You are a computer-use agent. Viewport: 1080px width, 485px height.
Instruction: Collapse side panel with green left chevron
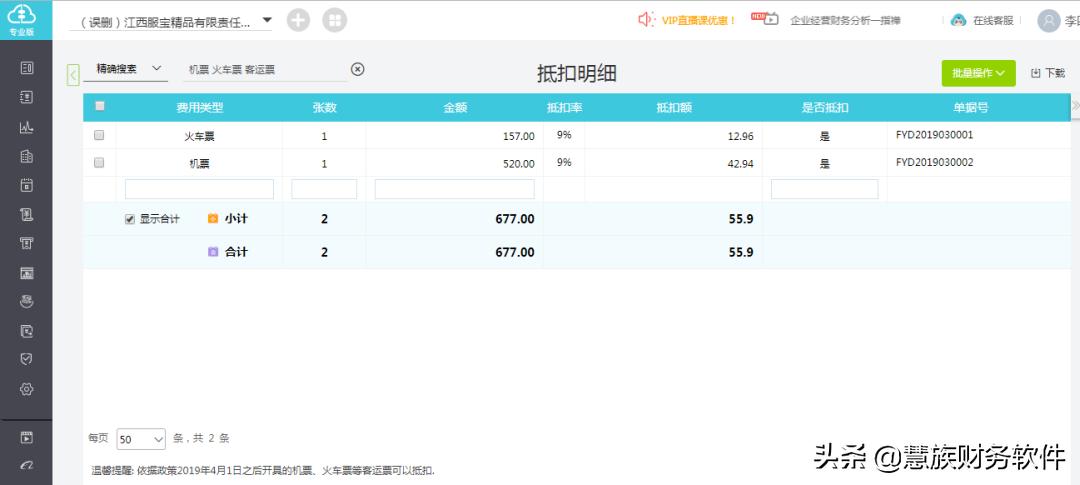pos(73,74)
